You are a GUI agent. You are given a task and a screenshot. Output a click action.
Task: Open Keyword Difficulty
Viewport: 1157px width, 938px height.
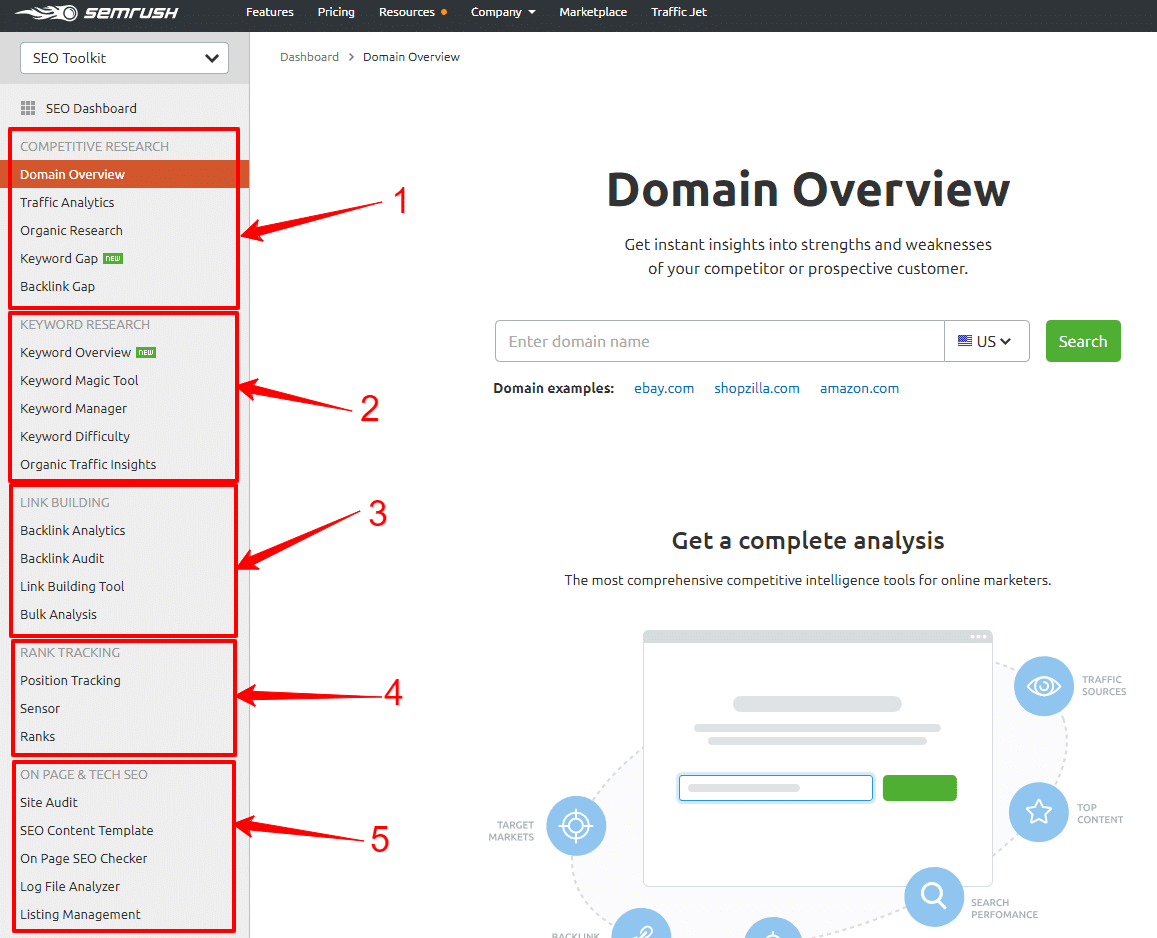point(75,437)
